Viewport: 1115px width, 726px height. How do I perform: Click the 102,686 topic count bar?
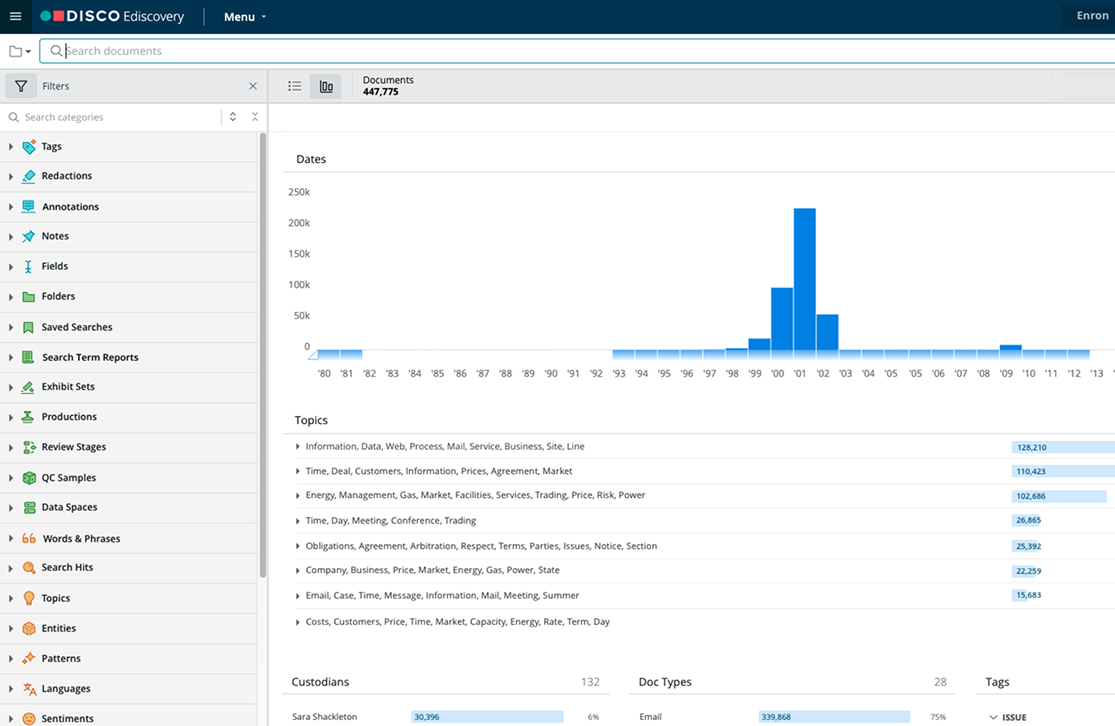pyautogui.click(x=1059, y=496)
